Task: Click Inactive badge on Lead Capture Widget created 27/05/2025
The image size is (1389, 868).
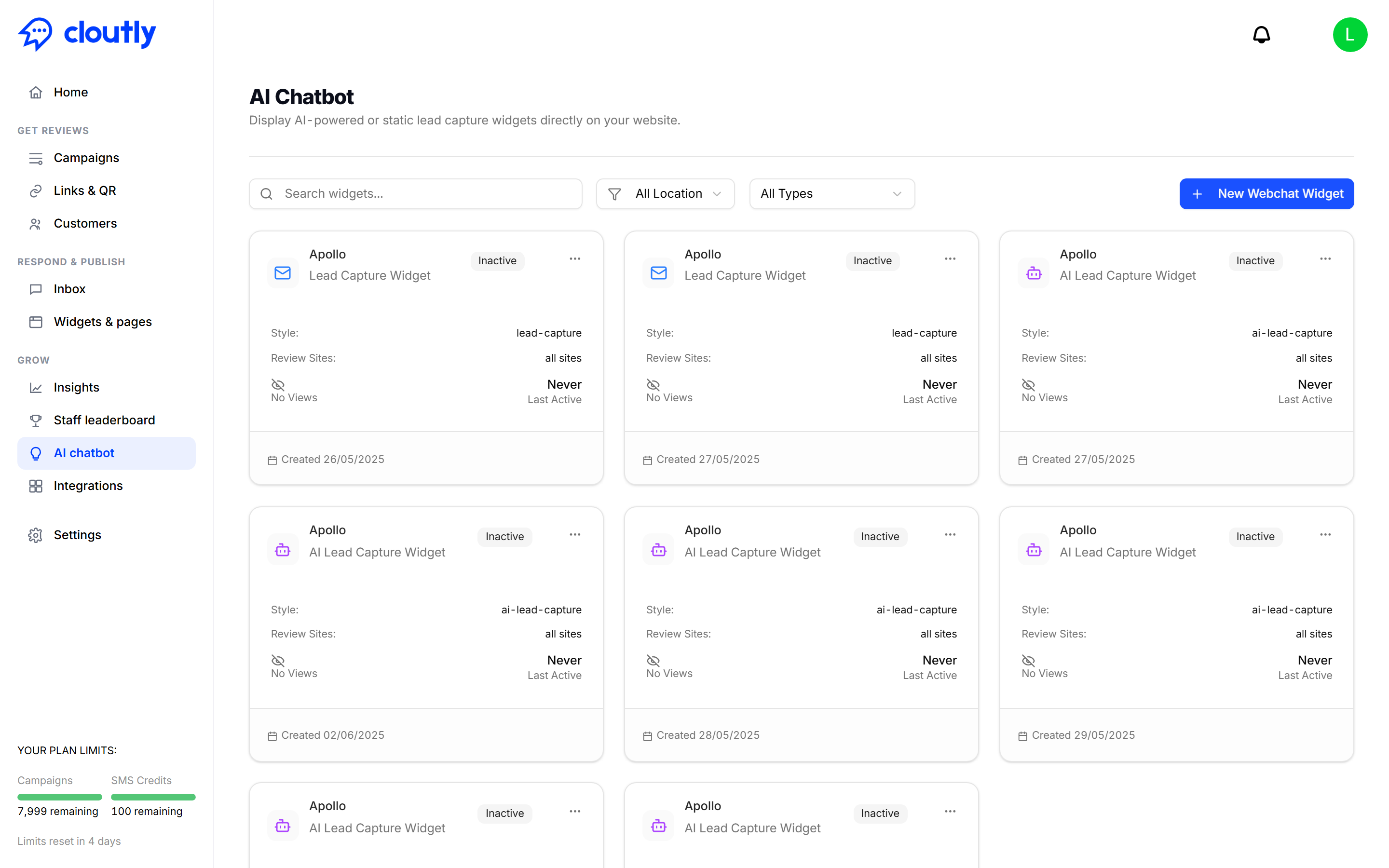Action: (x=872, y=260)
